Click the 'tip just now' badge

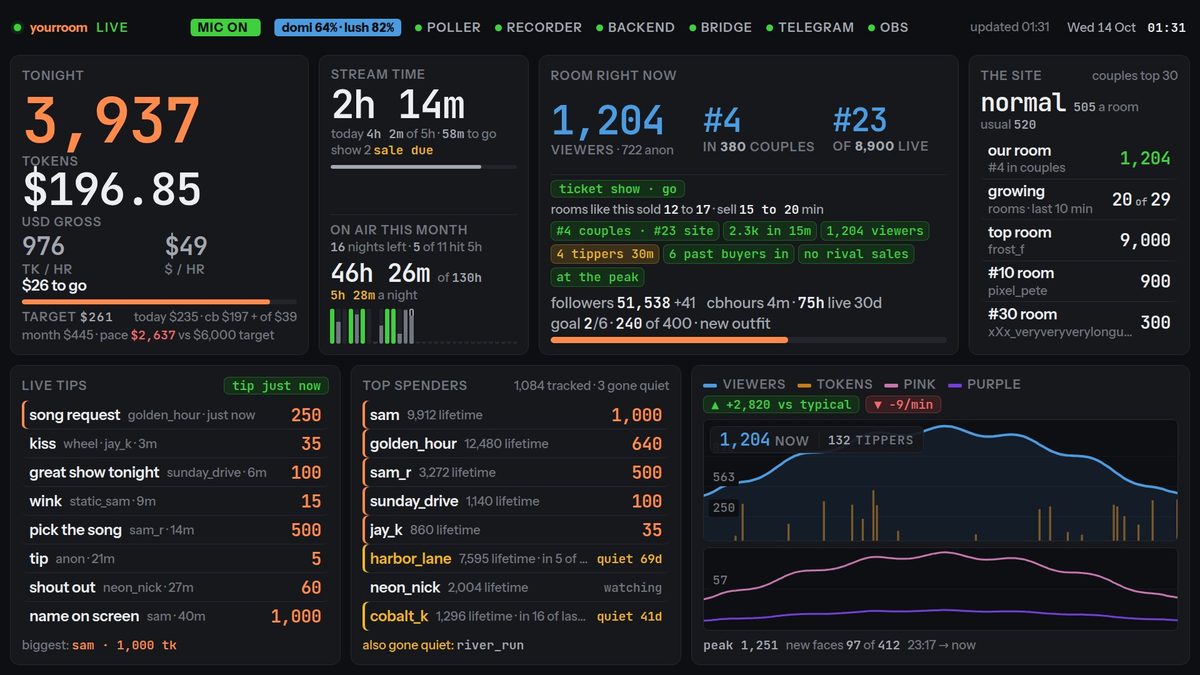(276, 385)
